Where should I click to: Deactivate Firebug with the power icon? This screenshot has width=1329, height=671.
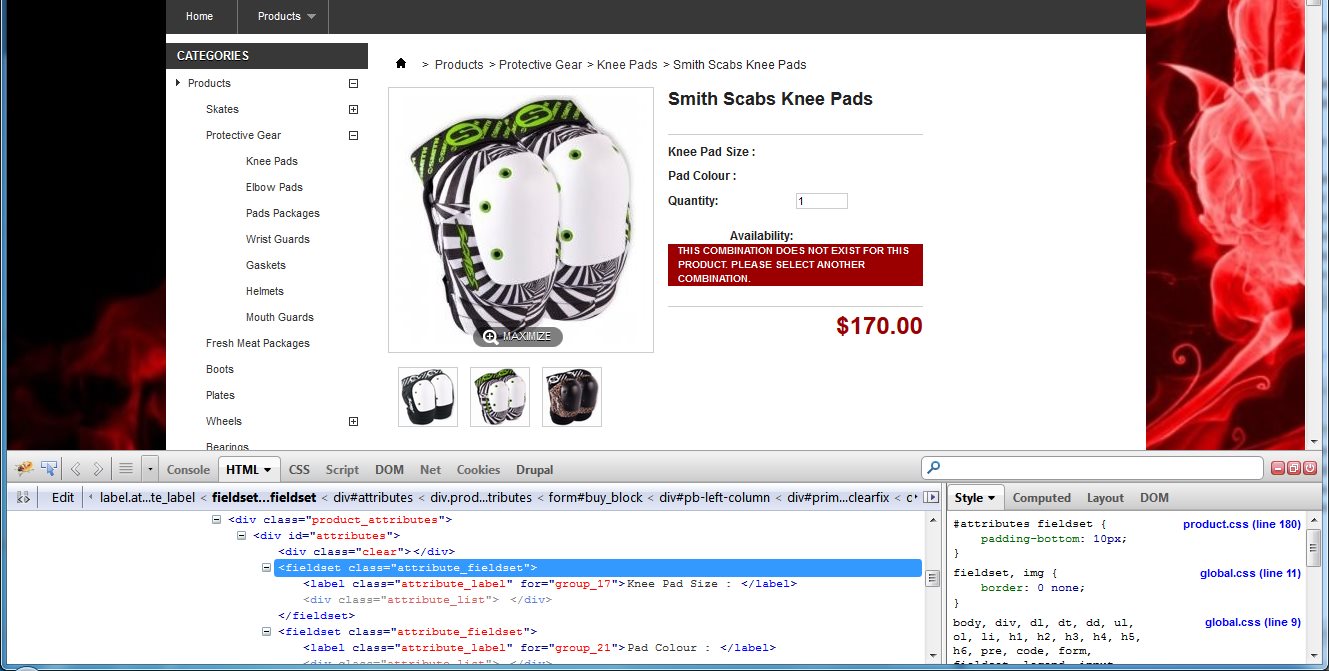pyautogui.click(x=1309, y=468)
